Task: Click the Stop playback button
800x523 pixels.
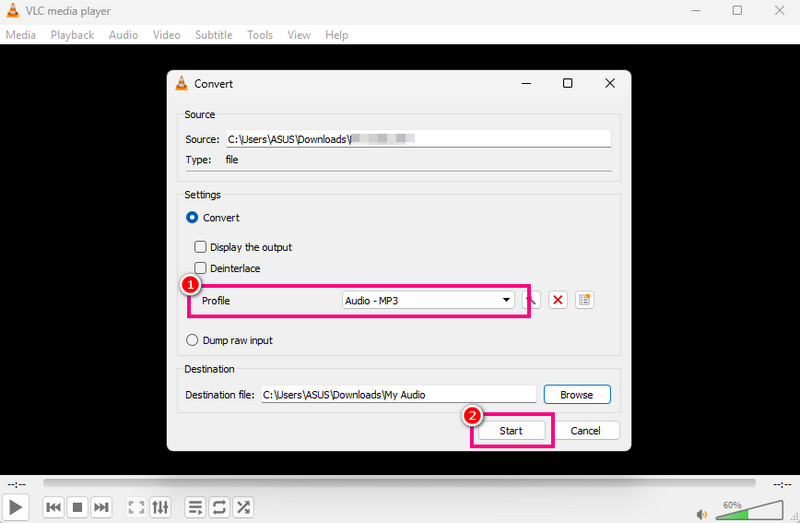Action: (x=78, y=507)
